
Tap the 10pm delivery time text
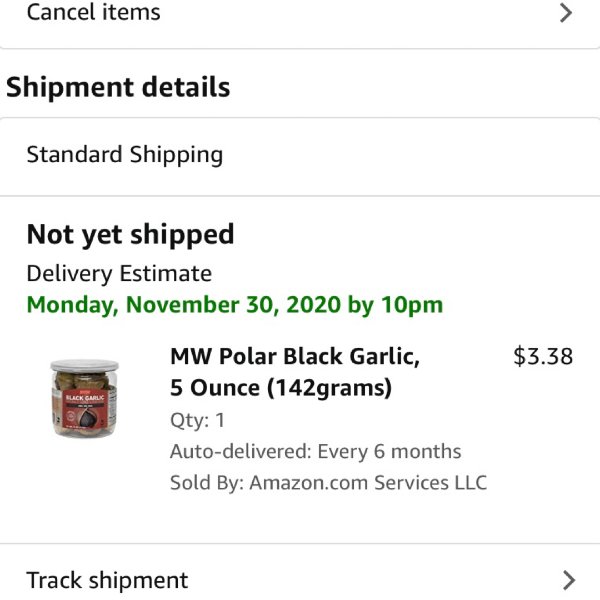point(412,305)
